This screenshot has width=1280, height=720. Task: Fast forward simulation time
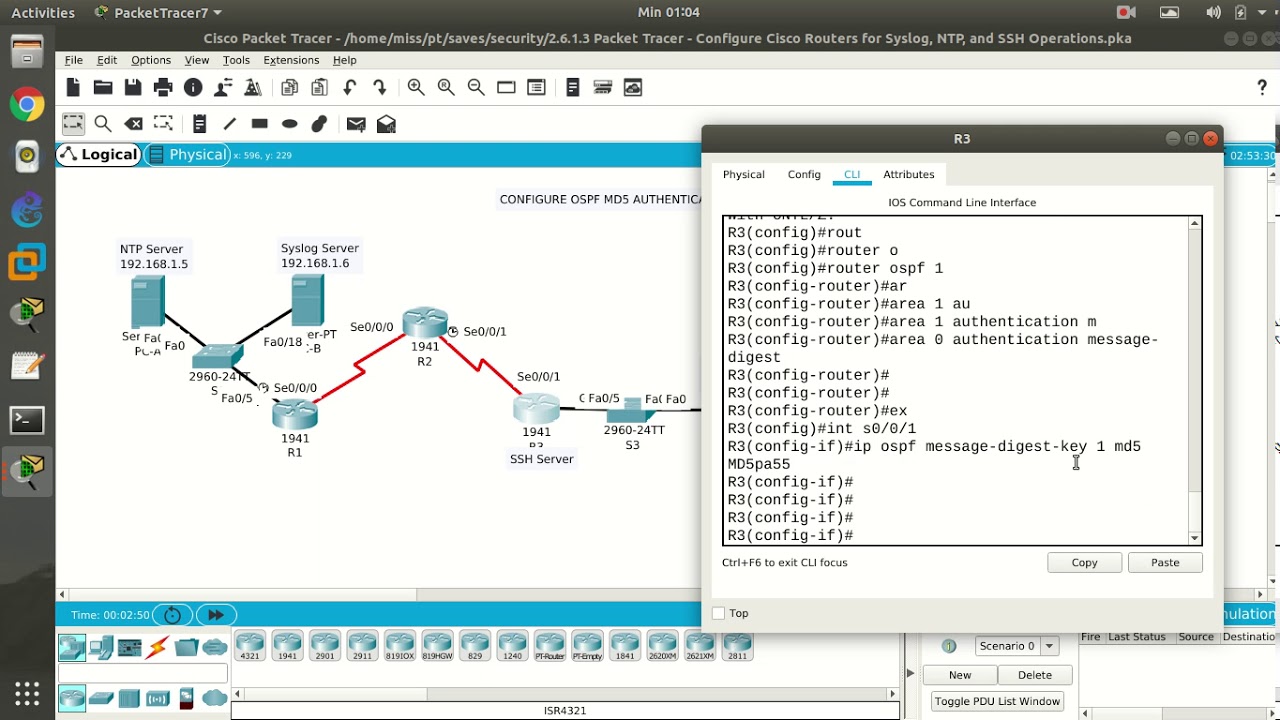point(216,615)
